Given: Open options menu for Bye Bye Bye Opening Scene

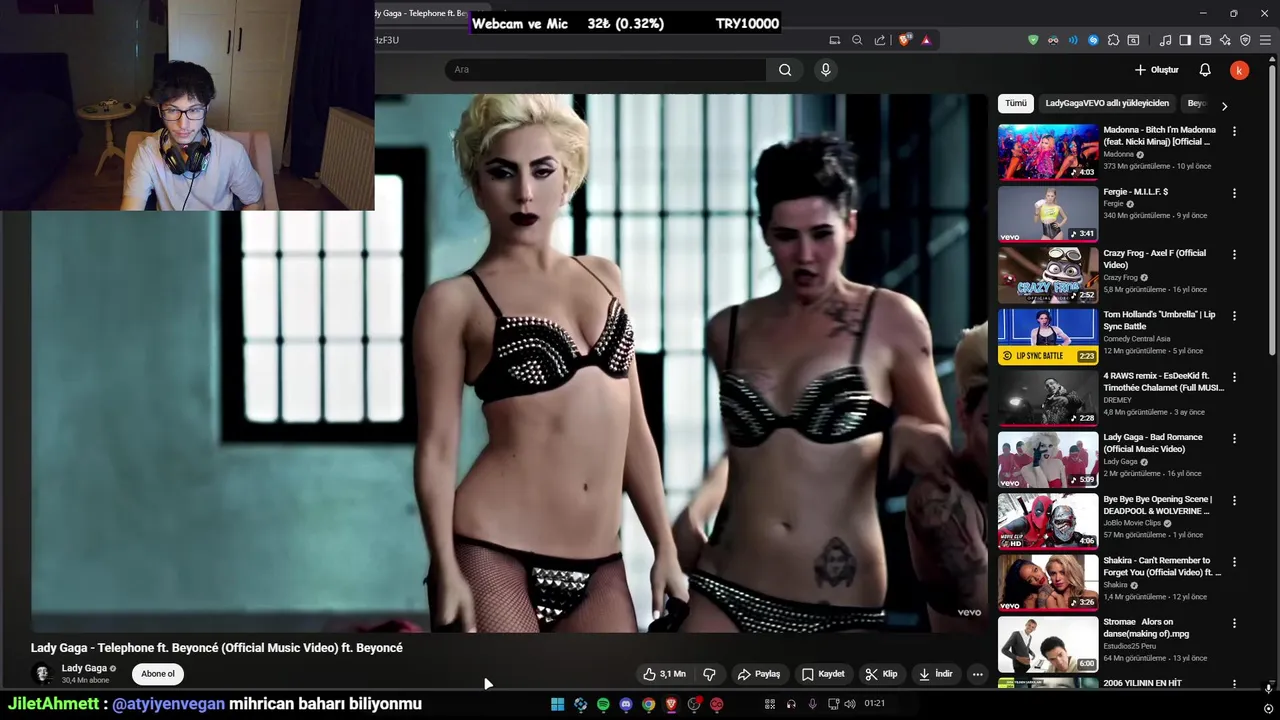Looking at the screenshot, I should click(x=1234, y=500).
